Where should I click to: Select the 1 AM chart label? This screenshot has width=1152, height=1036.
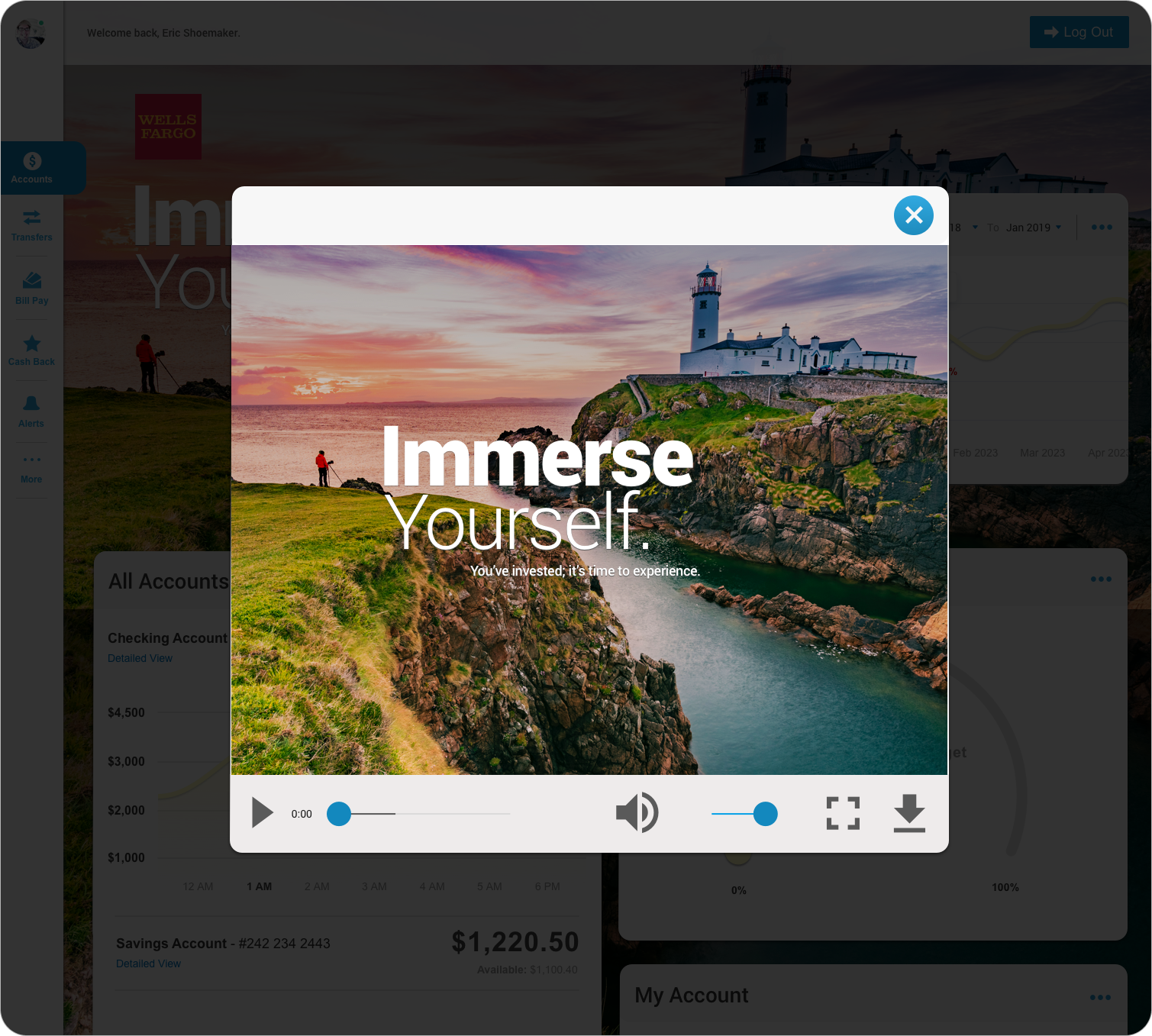click(259, 886)
